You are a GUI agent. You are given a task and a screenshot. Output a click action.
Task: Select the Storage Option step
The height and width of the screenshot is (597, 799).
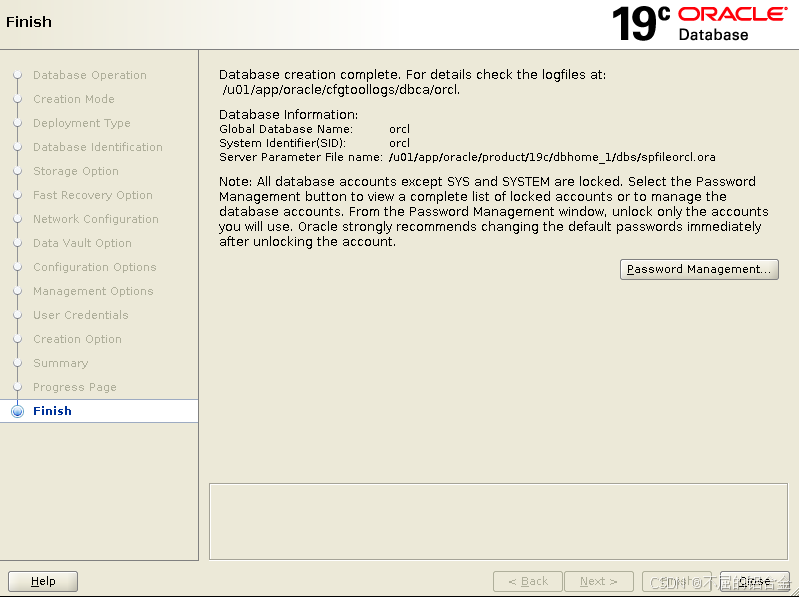coord(76,171)
